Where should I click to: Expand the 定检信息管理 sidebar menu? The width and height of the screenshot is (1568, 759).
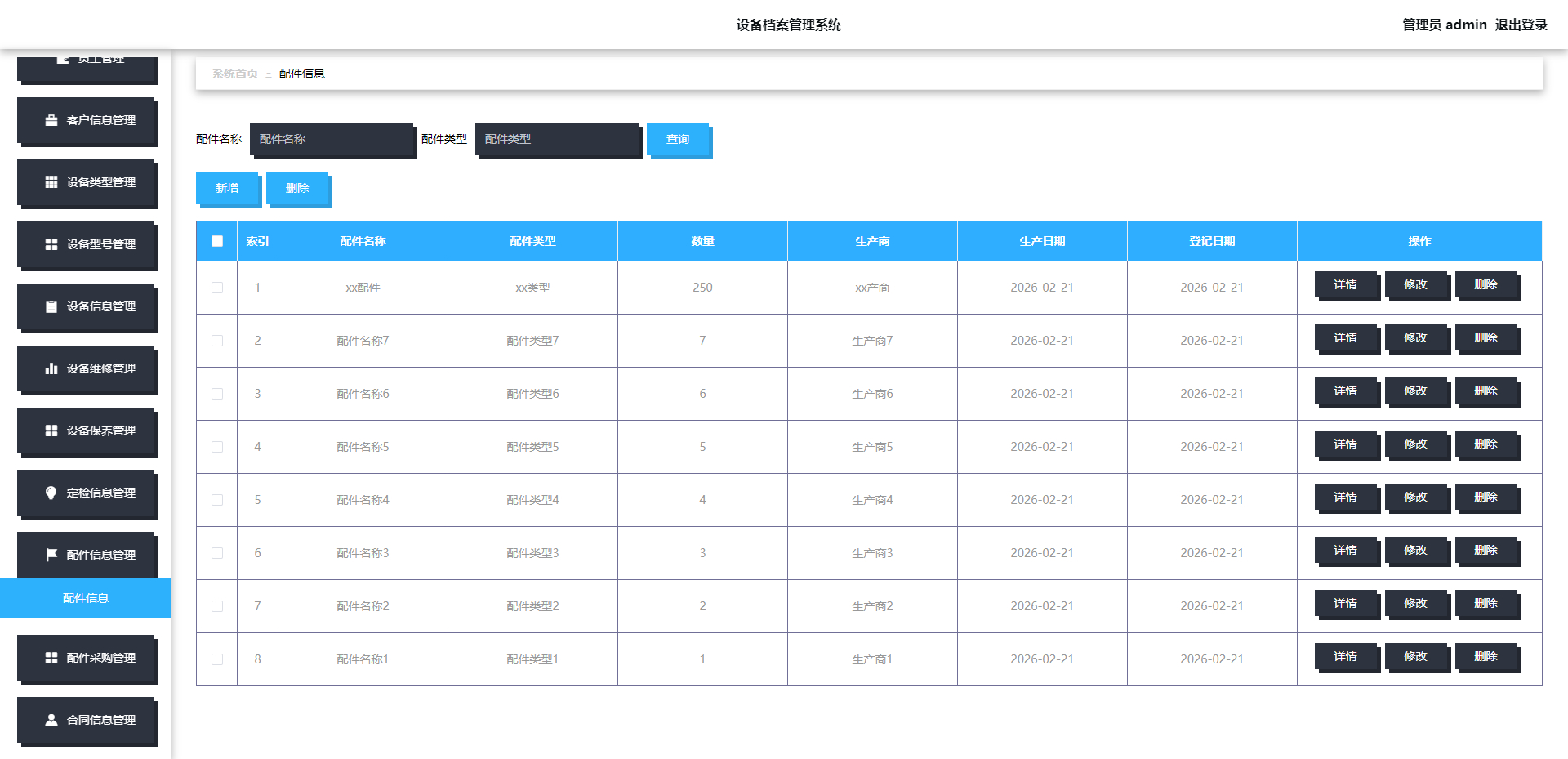(87, 493)
